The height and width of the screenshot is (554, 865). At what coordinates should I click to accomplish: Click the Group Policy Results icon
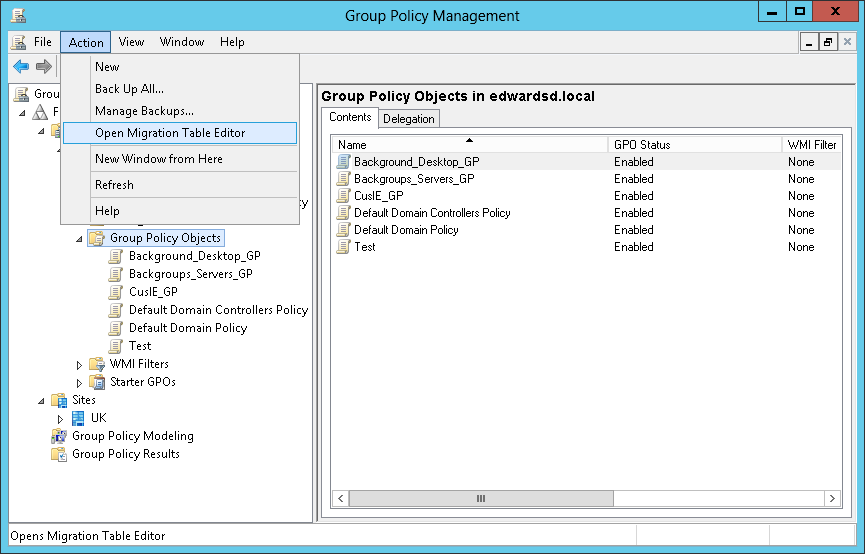tap(59, 454)
